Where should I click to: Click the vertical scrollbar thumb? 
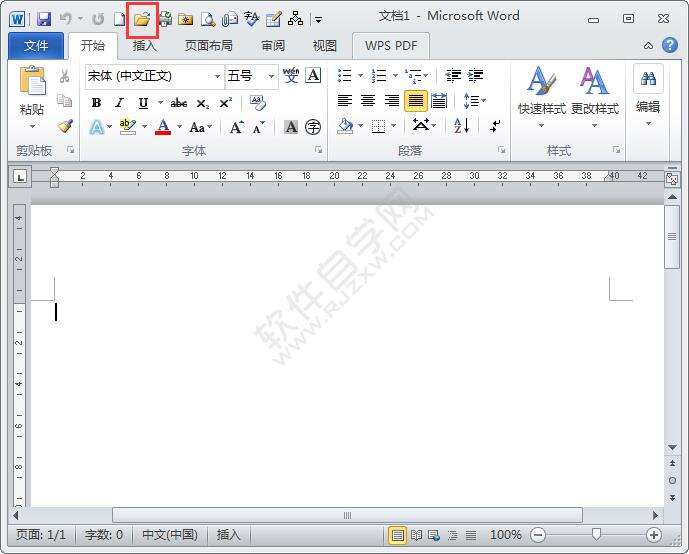[671, 237]
